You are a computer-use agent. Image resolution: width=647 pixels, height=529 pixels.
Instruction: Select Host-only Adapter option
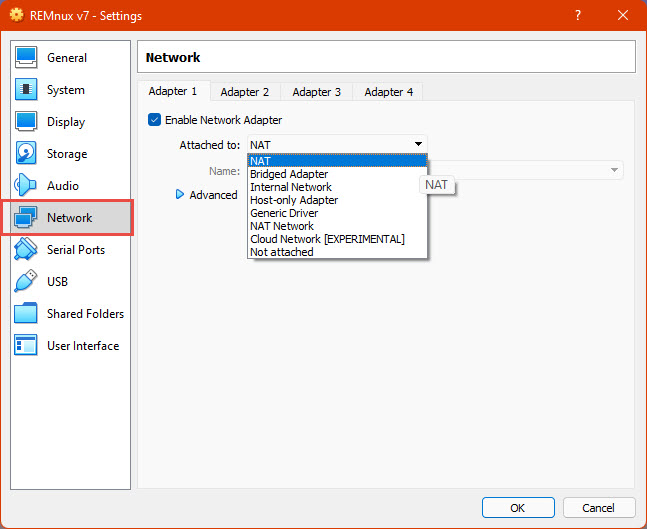(294, 200)
